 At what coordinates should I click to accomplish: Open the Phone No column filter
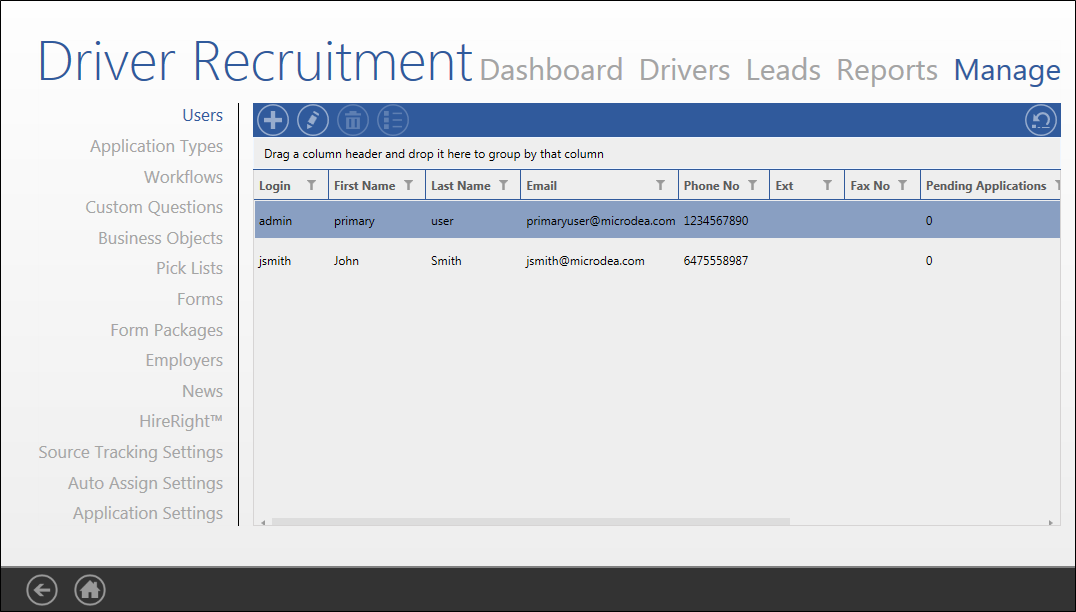point(756,185)
